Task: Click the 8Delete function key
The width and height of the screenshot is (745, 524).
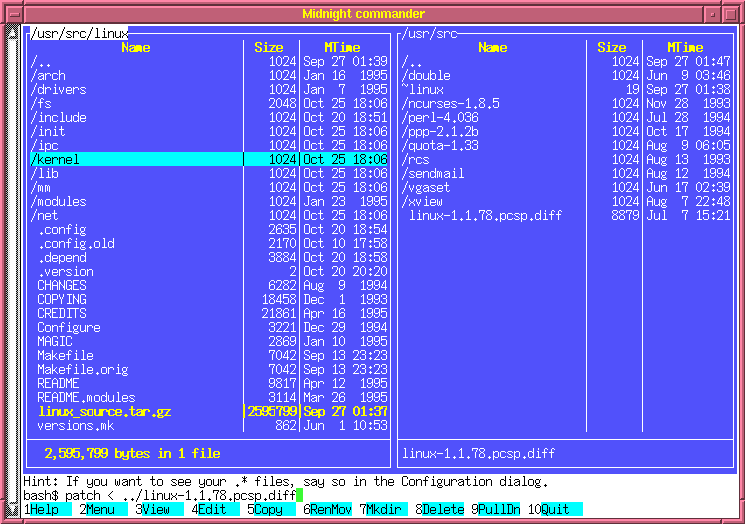Action: pos(439,509)
